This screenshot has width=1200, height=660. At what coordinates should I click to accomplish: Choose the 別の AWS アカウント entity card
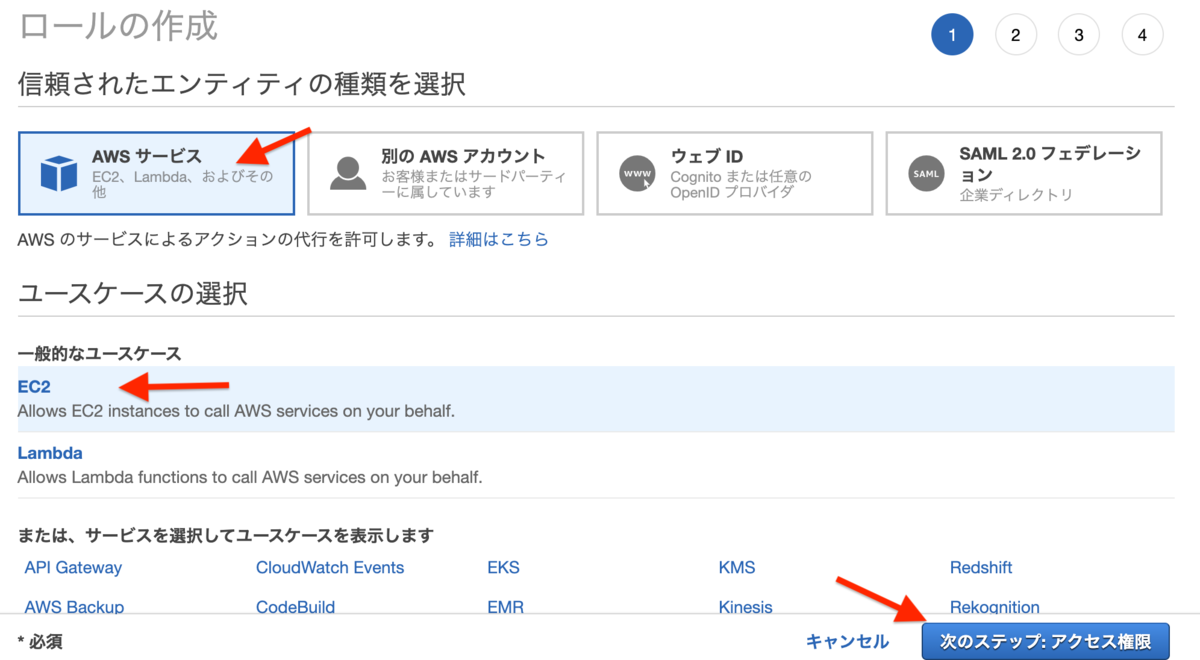point(446,173)
